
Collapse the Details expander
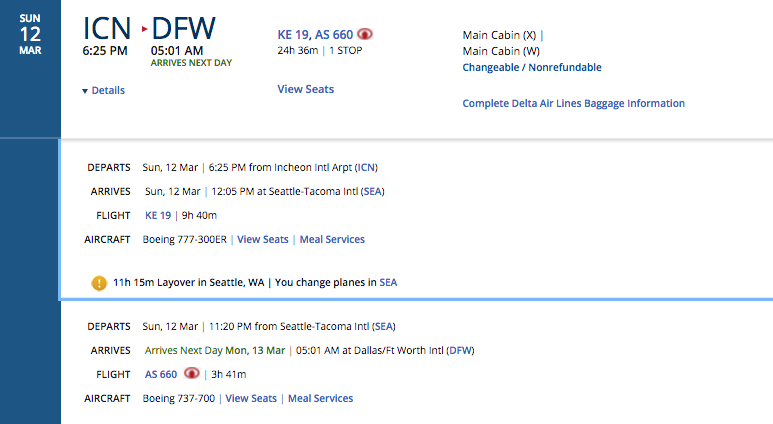pyautogui.click(x=104, y=90)
